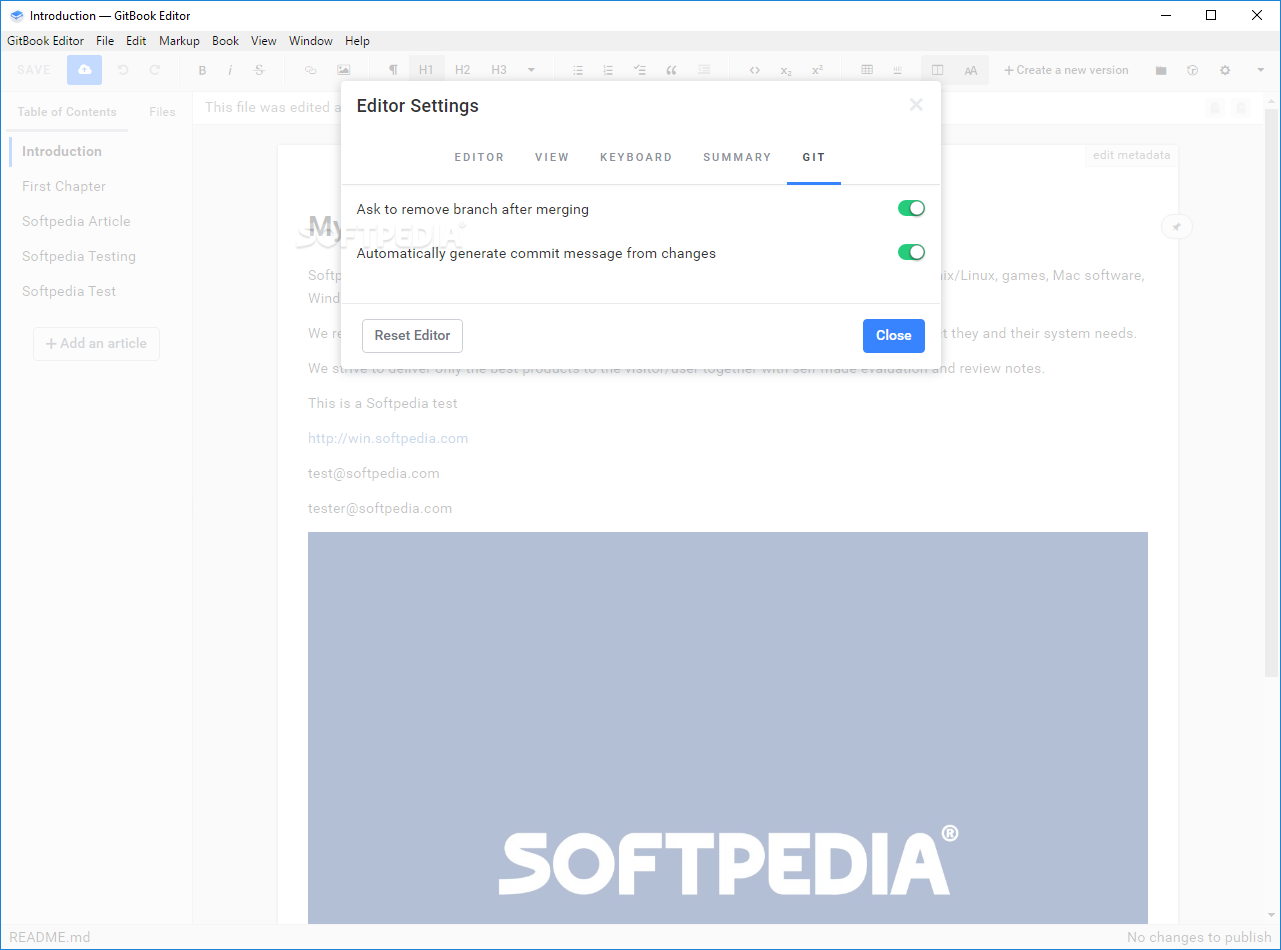Viewport: 1281px width, 950px height.
Task: Select the paragraph style icon
Action: pos(393,70)
